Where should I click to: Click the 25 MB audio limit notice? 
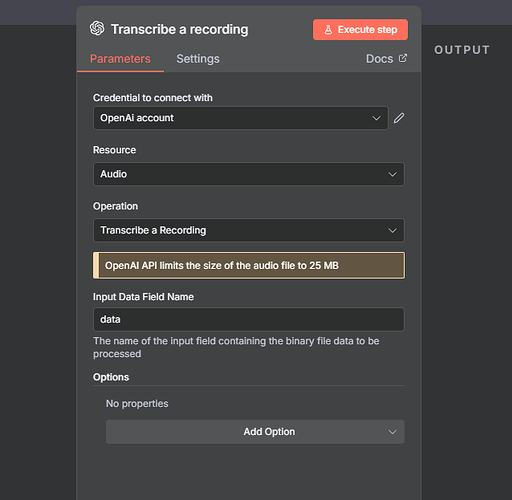249,265
